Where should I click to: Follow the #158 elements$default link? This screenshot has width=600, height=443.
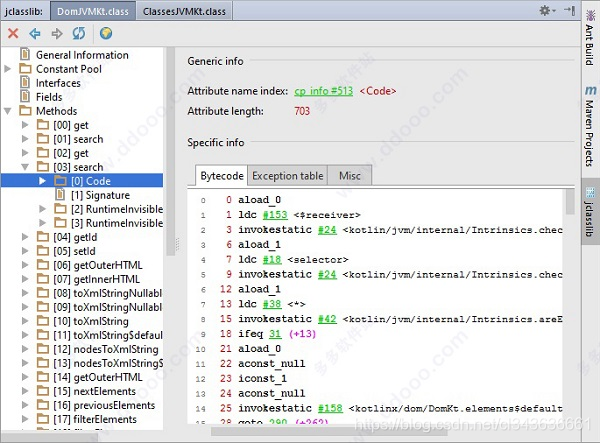click(x=330, y=408)
